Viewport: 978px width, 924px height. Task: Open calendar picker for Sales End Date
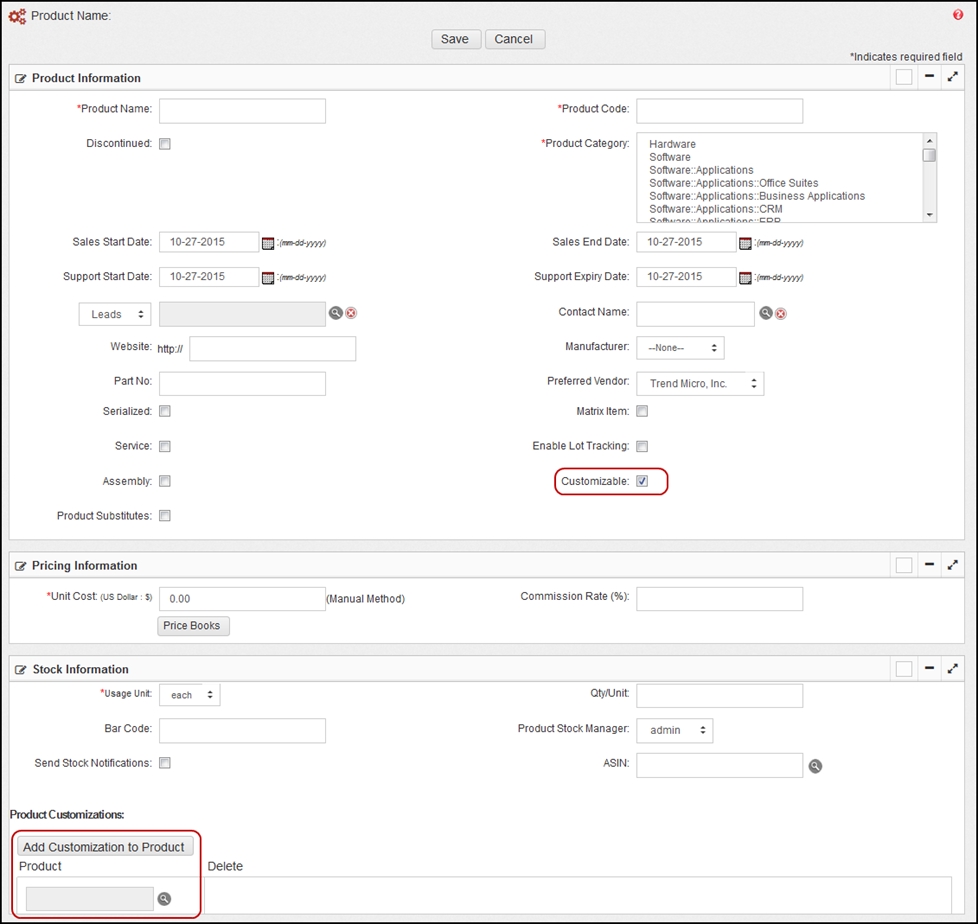745,243
